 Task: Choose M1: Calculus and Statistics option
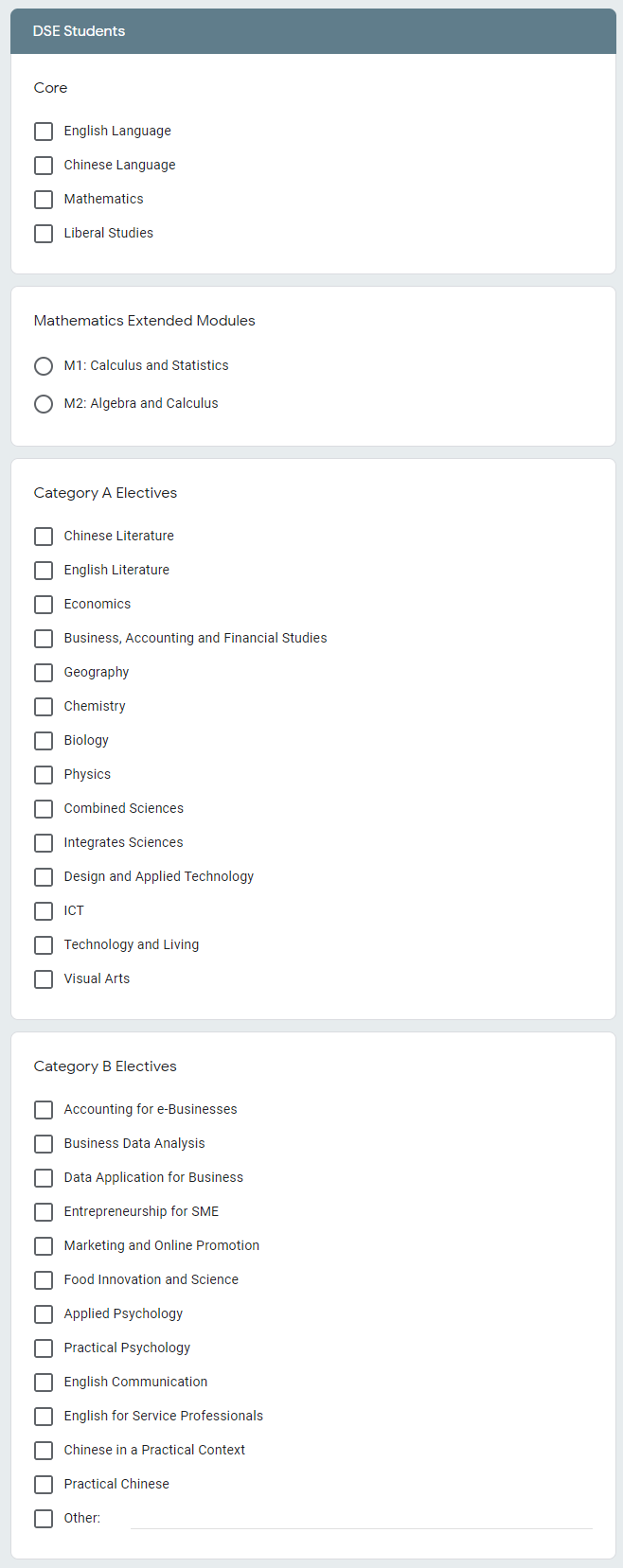point(44,366)
